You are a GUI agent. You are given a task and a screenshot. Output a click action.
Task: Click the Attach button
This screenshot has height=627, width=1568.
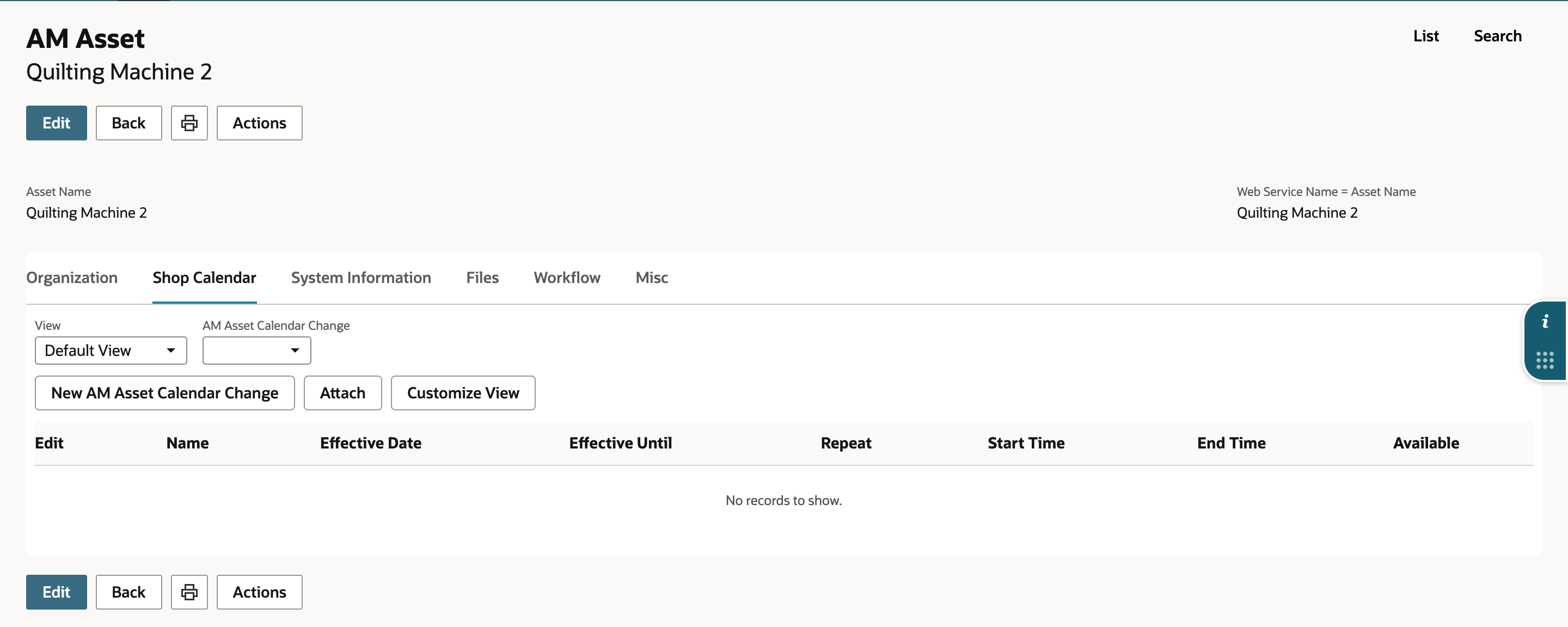tap(342, 392)
